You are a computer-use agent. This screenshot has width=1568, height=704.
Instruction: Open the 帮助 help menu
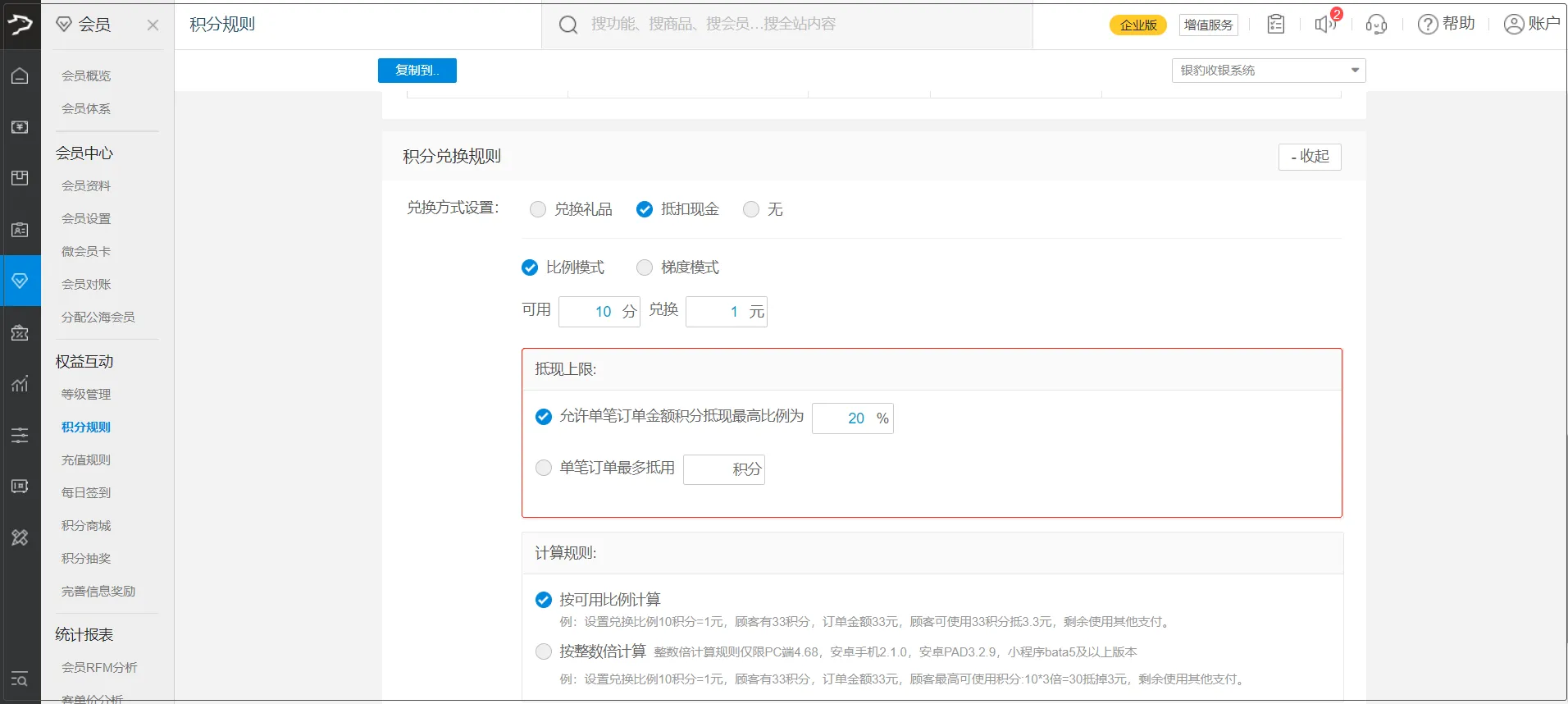(1447, 24)
